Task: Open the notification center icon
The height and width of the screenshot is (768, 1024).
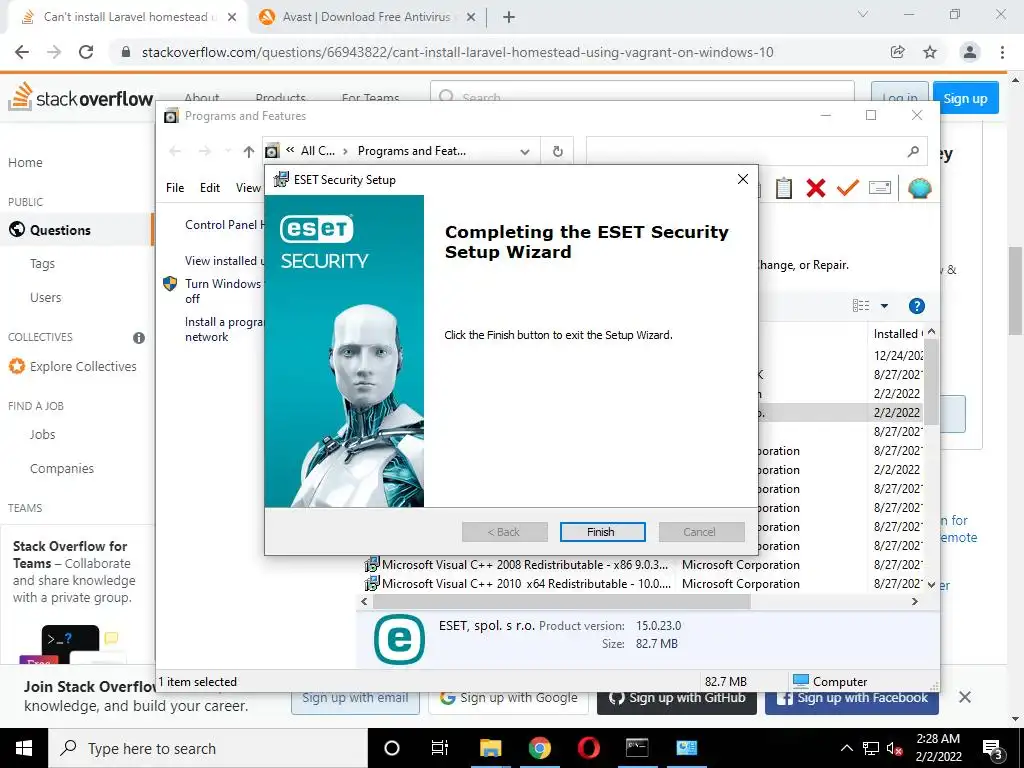Action: coord(993,749)
